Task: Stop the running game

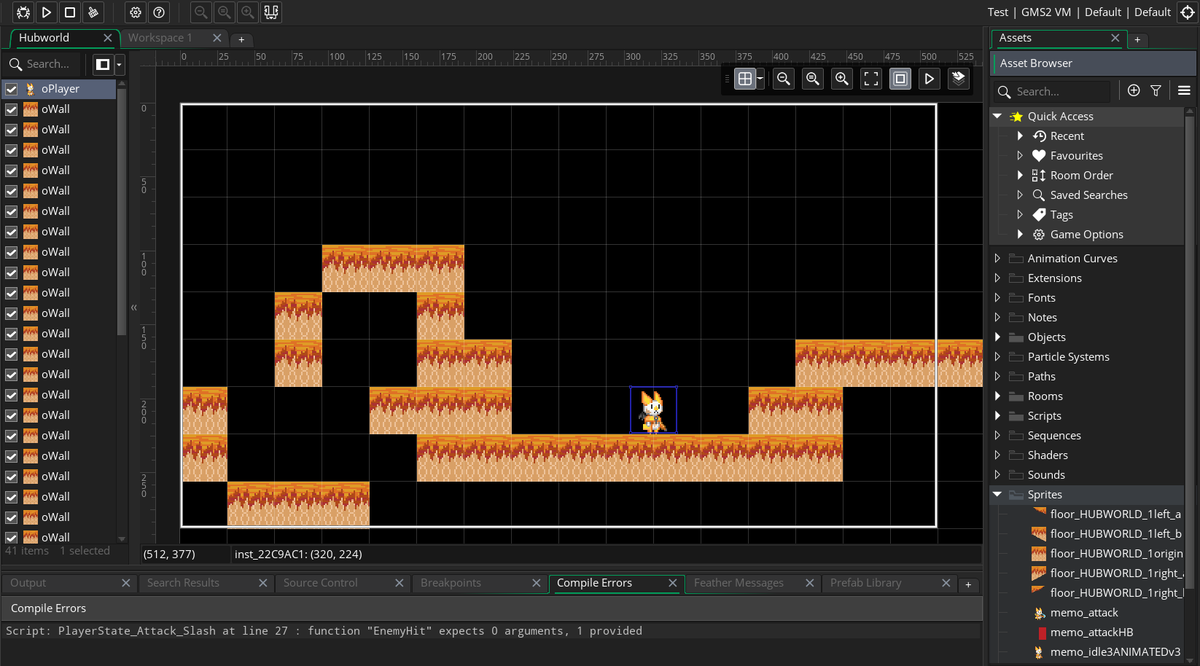Action: pos(70,12)
